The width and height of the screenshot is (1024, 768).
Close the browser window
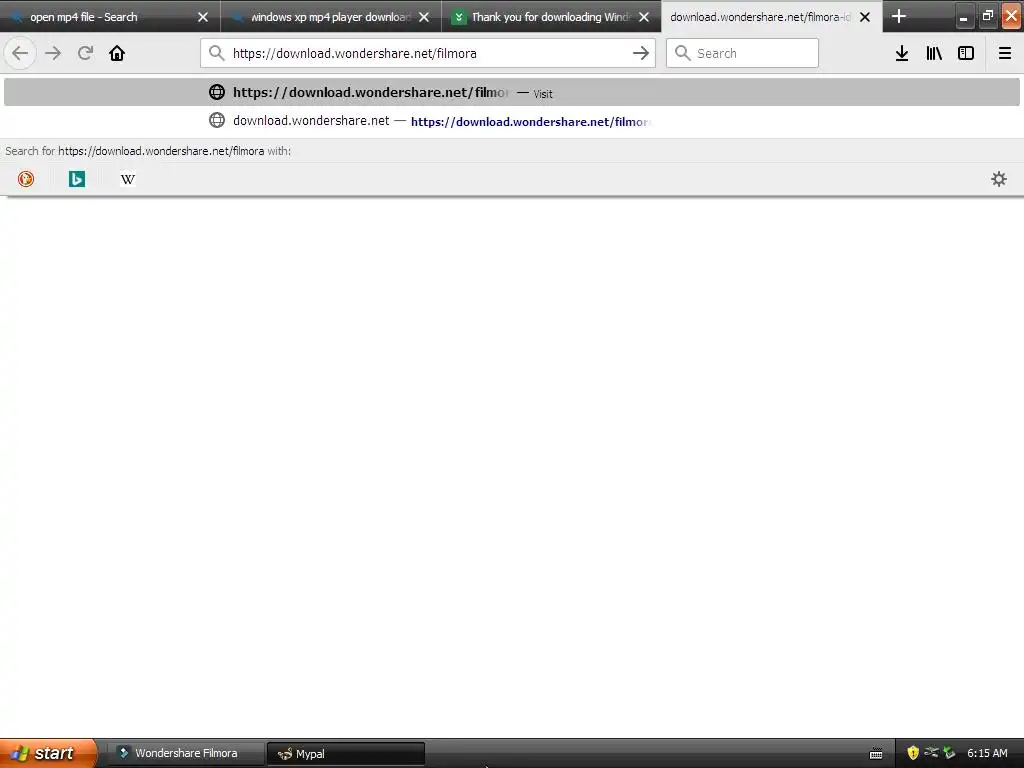pos(1012,16)
